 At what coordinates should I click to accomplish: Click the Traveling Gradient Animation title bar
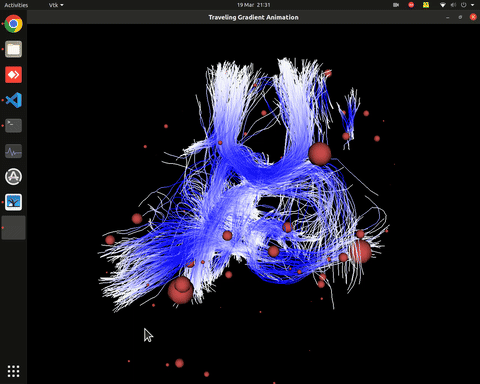[253, 17]
